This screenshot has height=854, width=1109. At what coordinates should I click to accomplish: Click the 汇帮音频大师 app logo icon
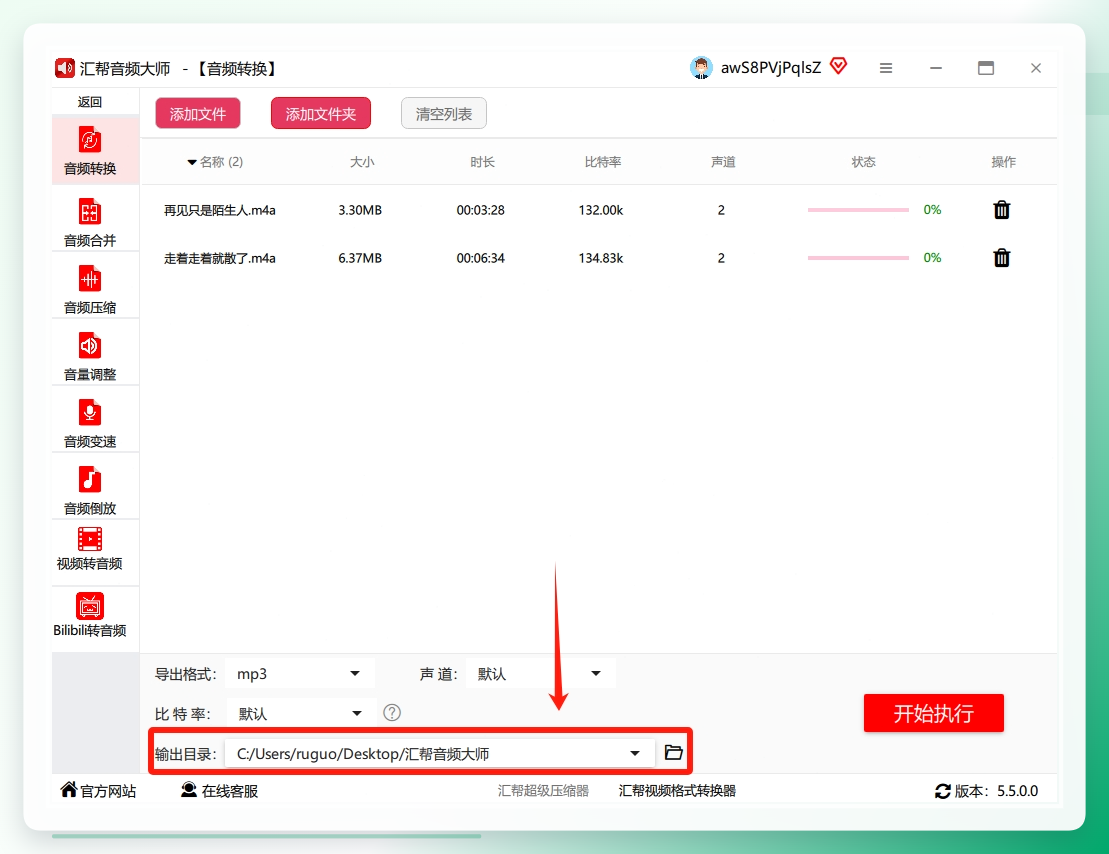(x=64, y=68)
